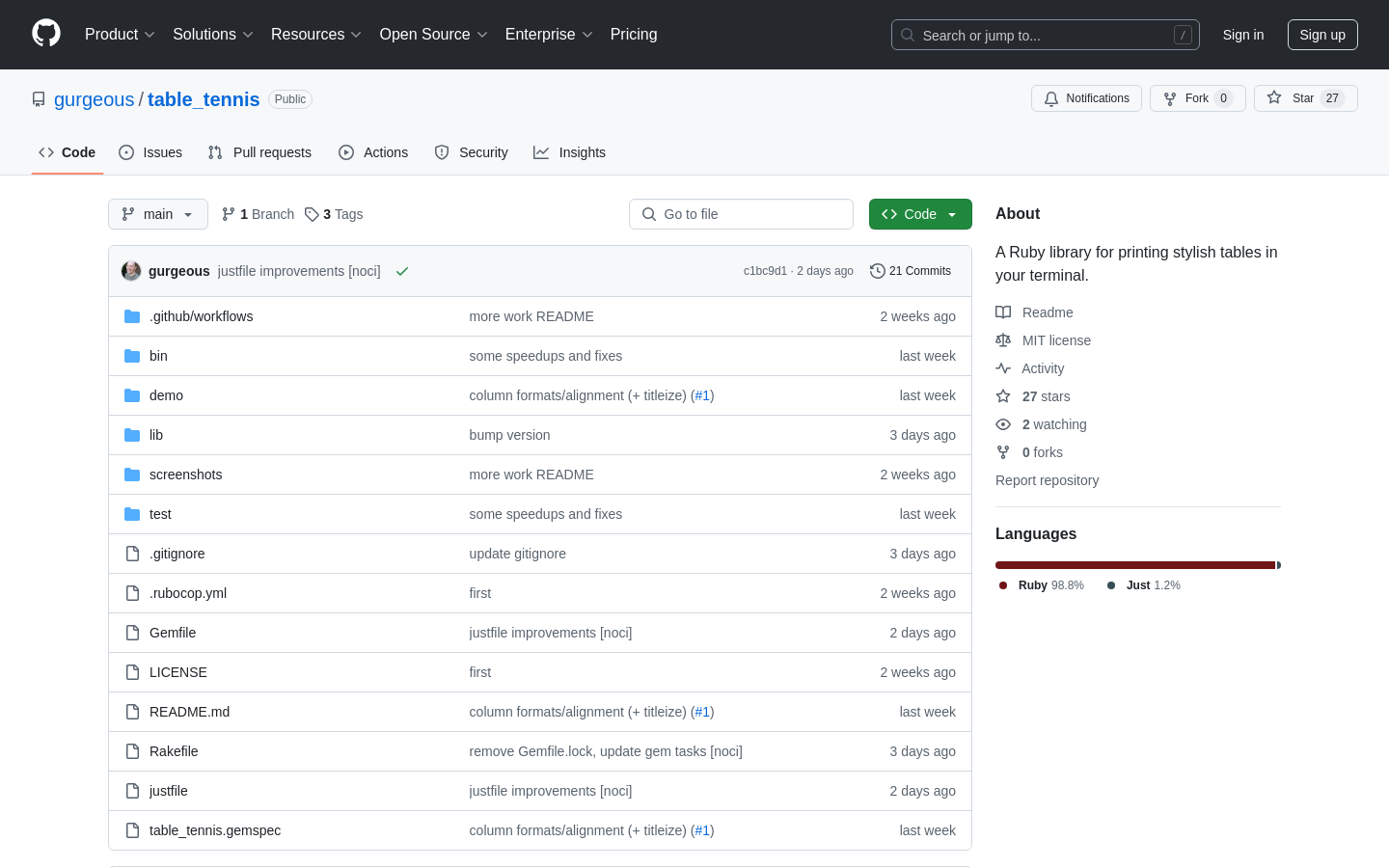Click the green commit status checkmark

pos(402,271)
